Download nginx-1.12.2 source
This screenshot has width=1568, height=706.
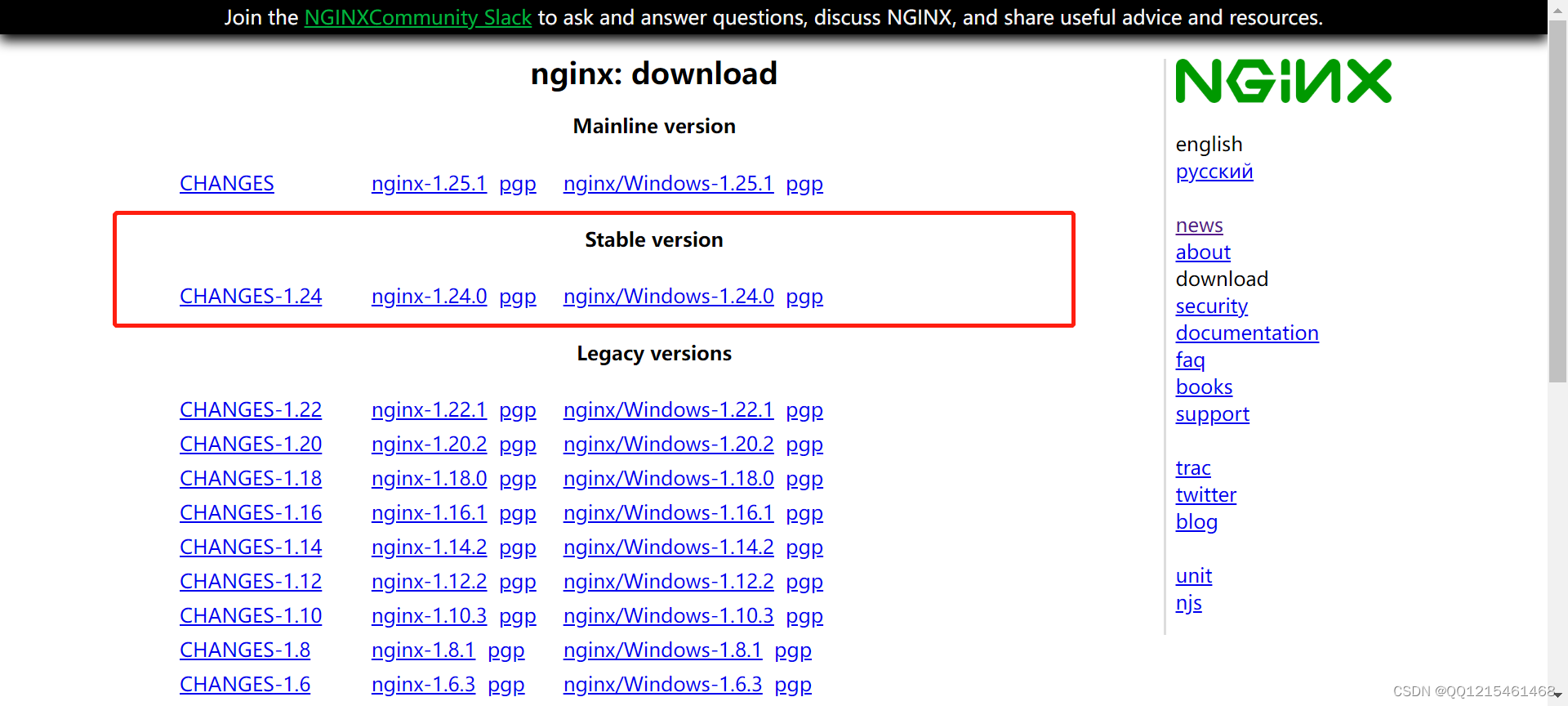(x=429, y=581)
